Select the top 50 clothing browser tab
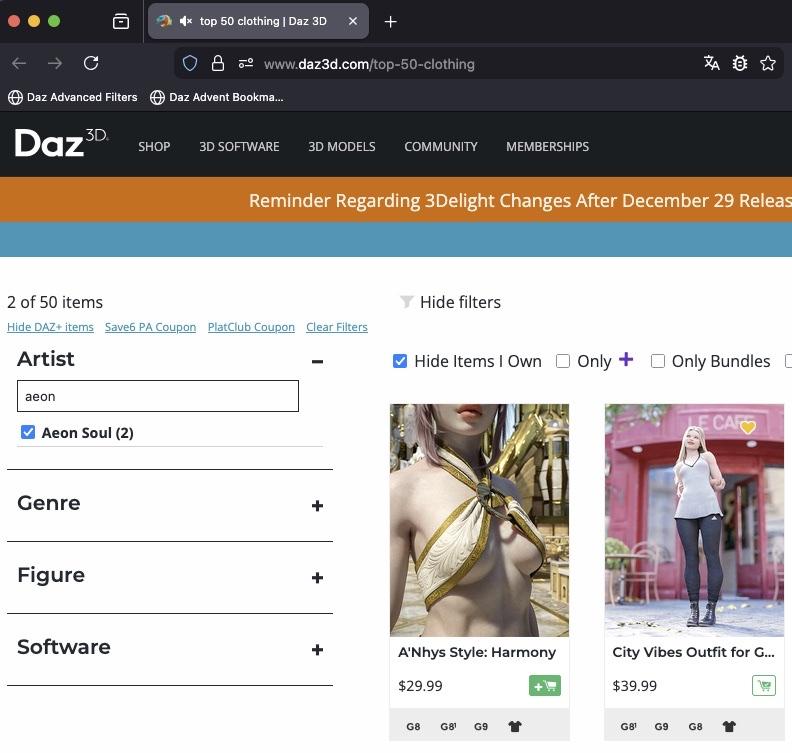The height and width of the screenshot is (753, 792). point(258,21)
